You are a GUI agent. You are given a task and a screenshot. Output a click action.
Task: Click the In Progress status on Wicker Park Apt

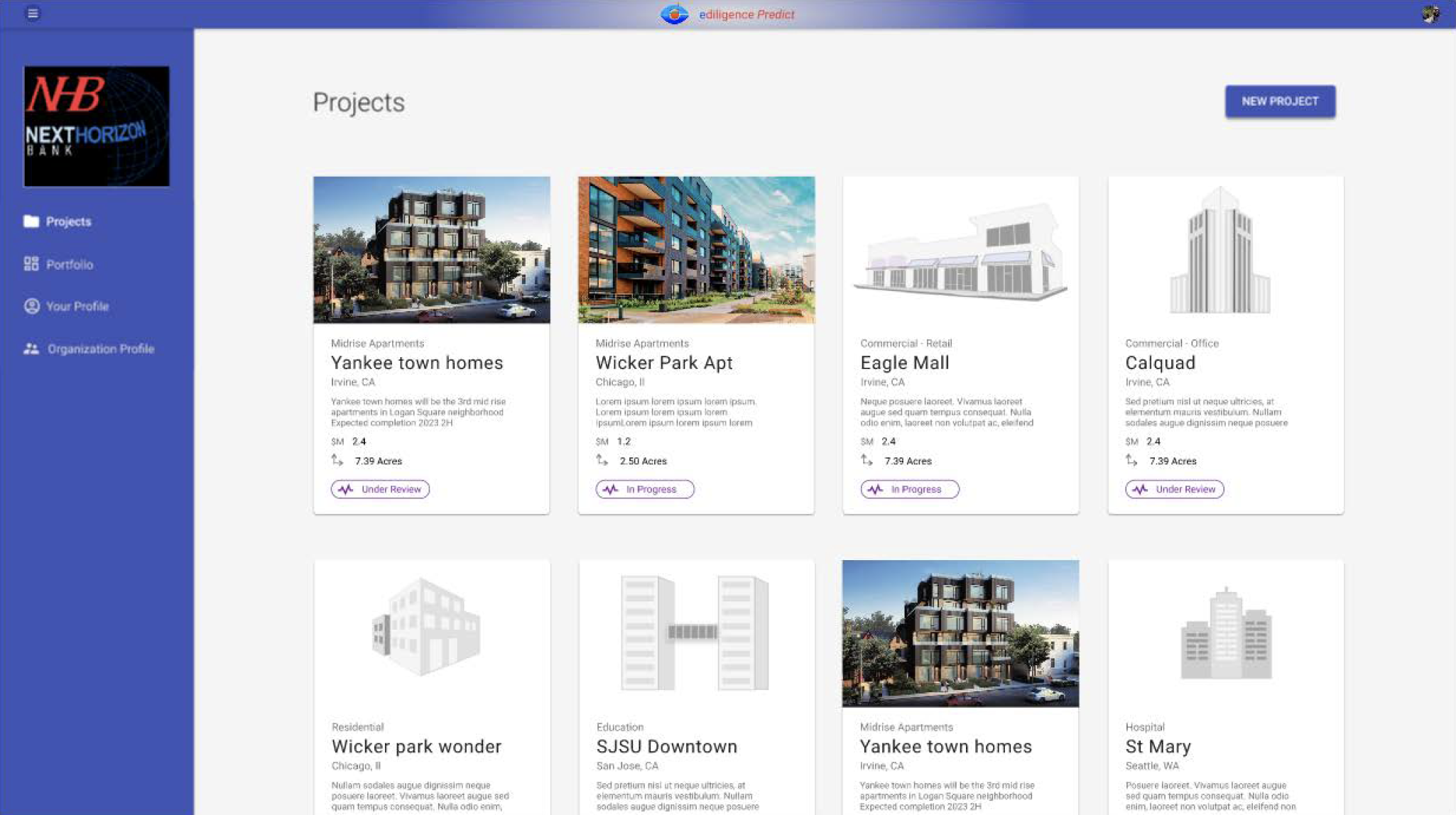645,489
